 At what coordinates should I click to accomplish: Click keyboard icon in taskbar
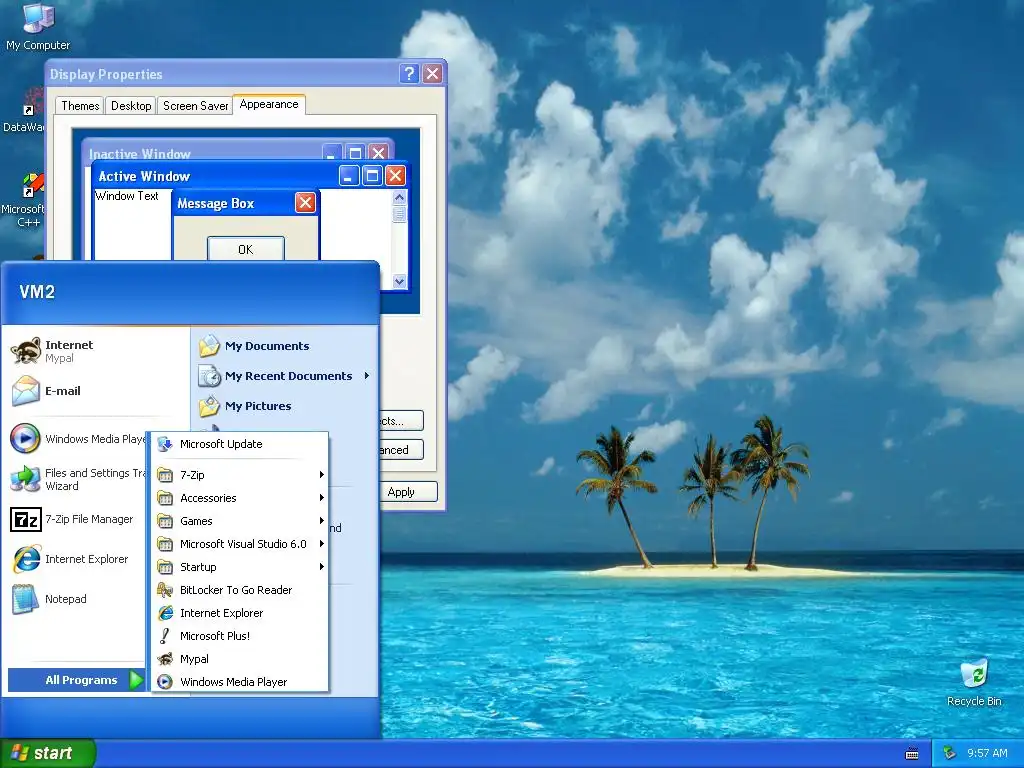click(x=912, y=754)
